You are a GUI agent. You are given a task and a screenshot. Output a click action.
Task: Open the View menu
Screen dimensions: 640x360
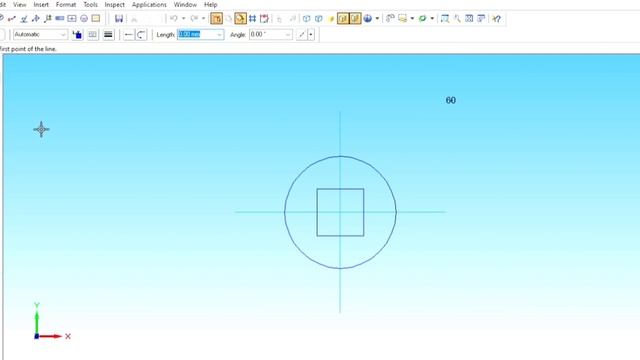pos(20,5)
